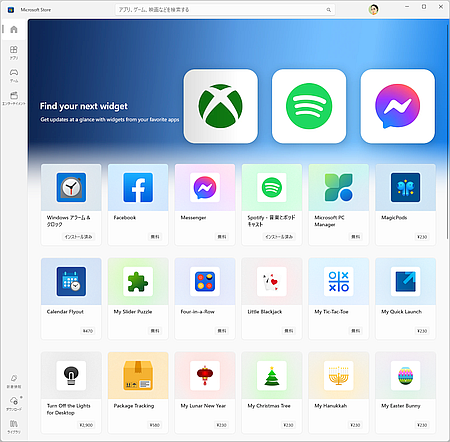Go to the Home page in sidebar
Viewport: 450px width, 442px height.
pyautogui.click(x=14, y=29)
